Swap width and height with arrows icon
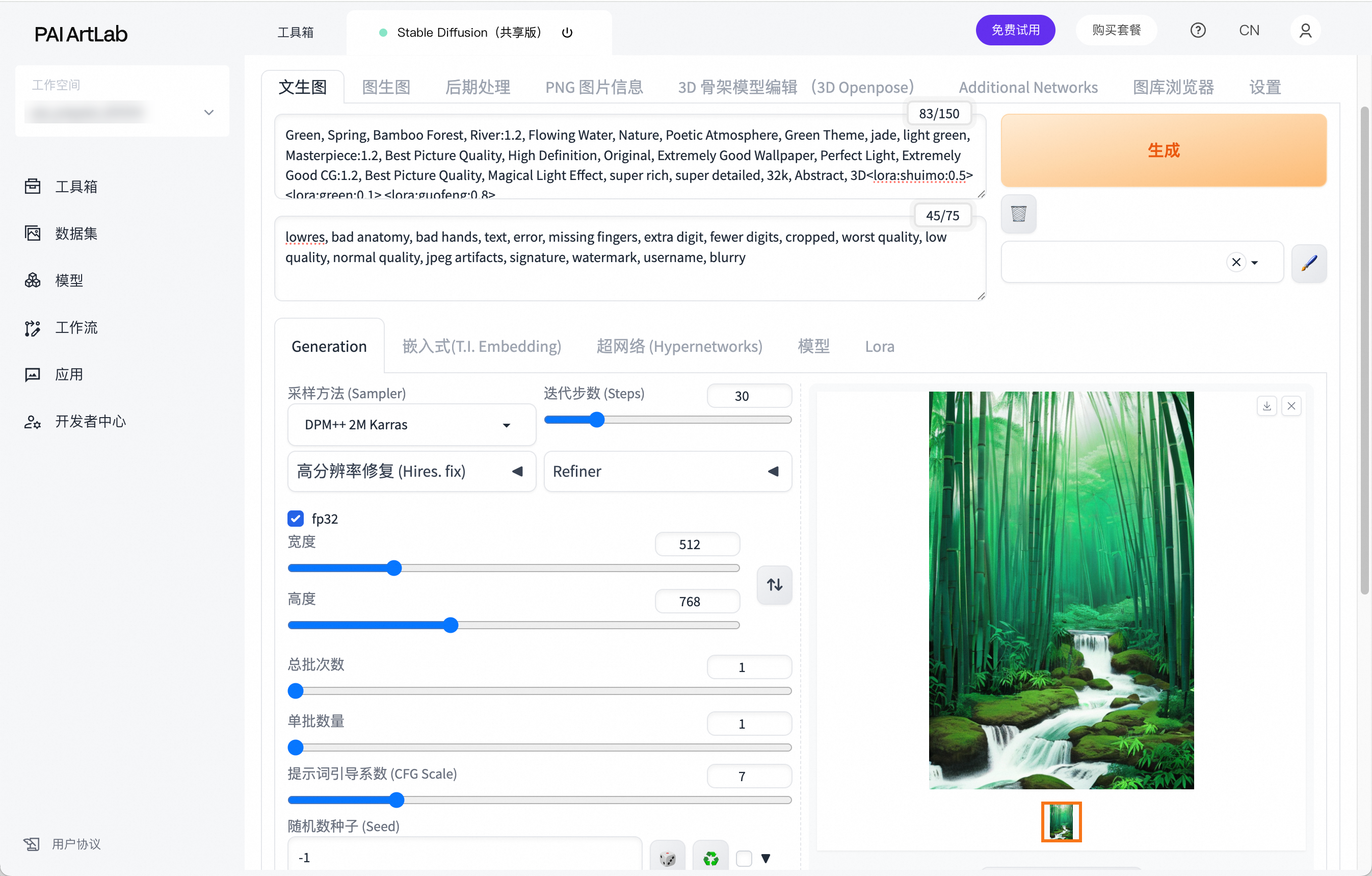Screen dimensions: 1372x876 click(x=774, y=585)
